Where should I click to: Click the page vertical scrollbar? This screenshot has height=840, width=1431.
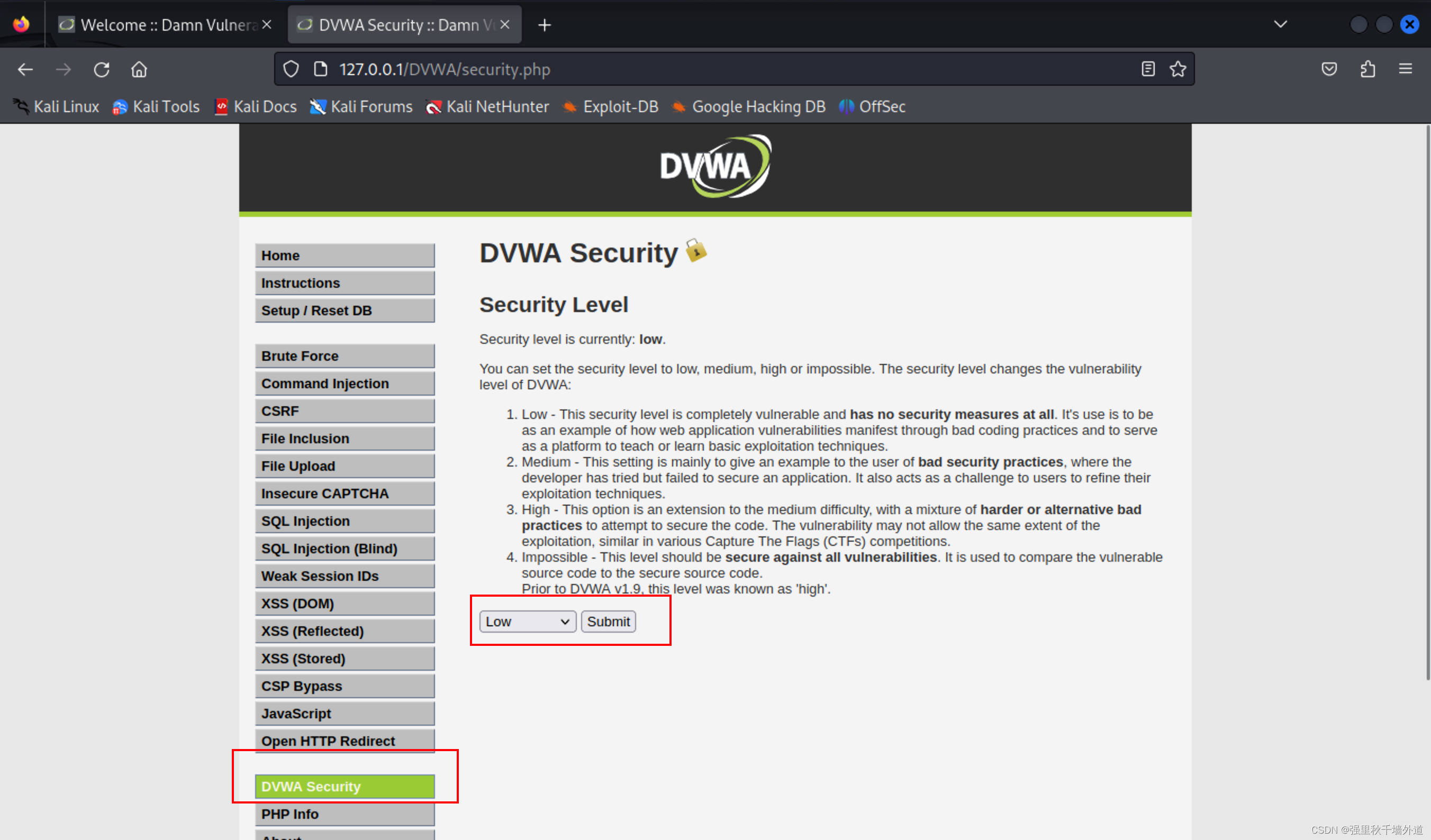[1428, 403]
